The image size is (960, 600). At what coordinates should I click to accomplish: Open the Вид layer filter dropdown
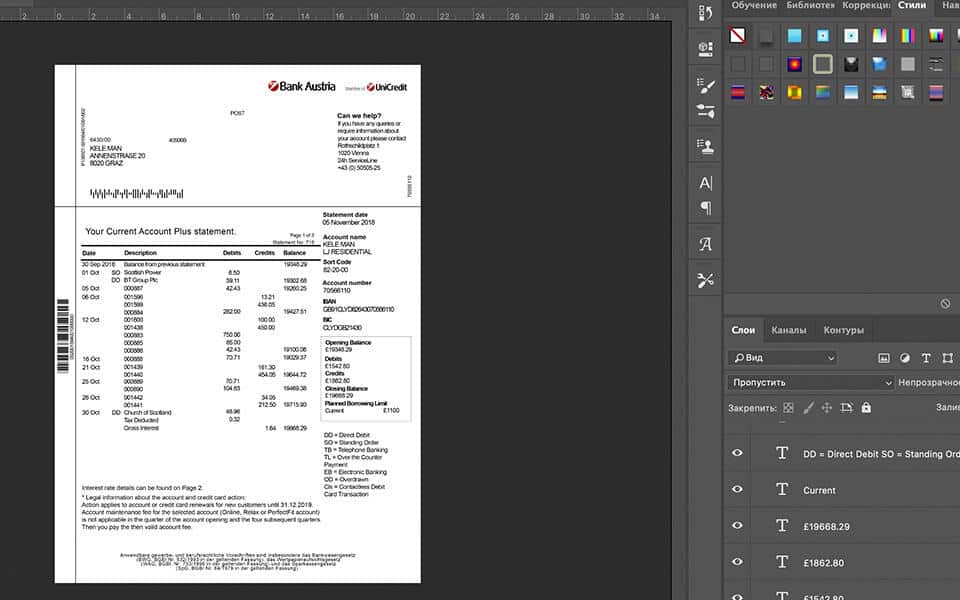pyautogui.click(x=783, y=358)
